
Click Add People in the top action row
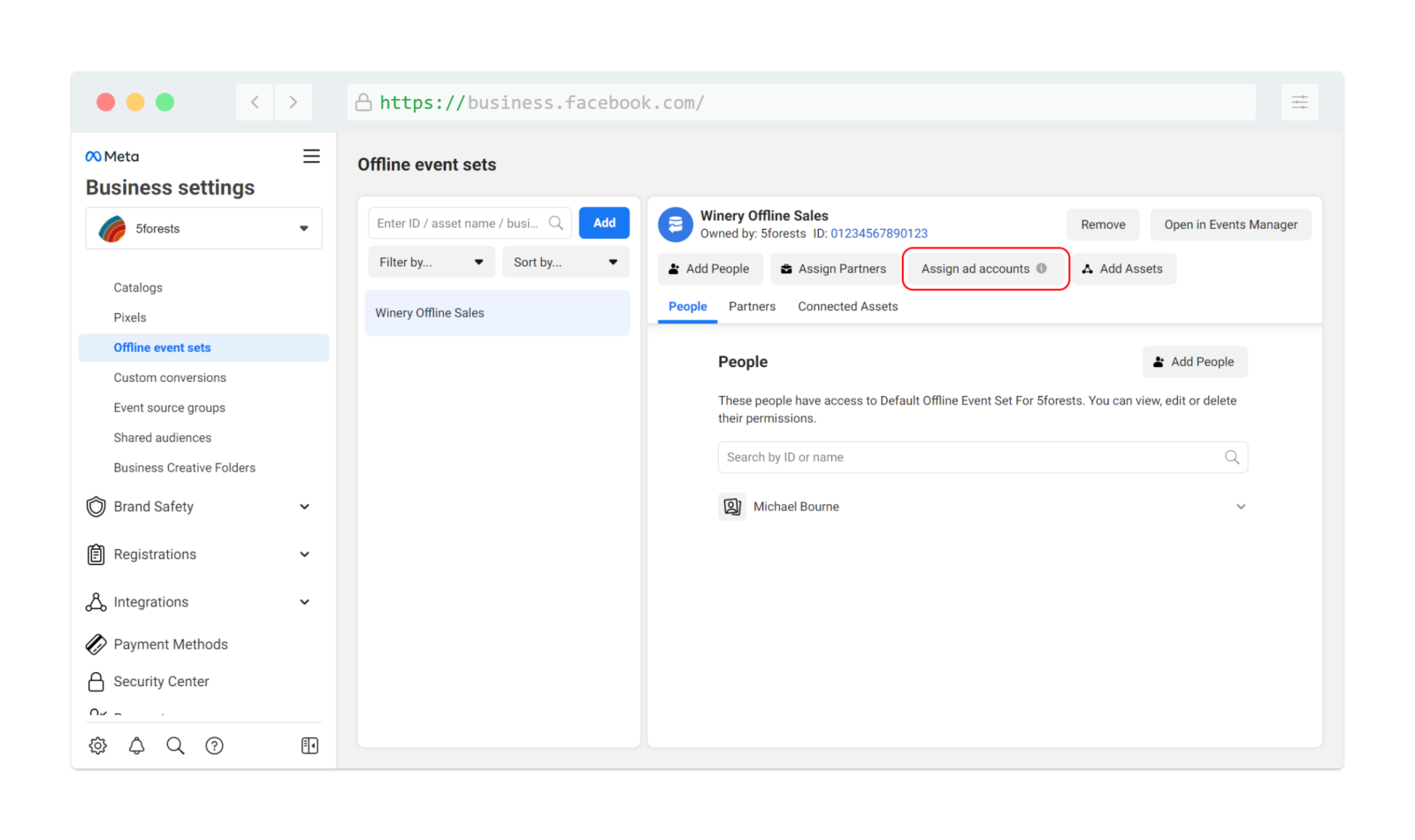pyautogui.click(x=710, y=269)
